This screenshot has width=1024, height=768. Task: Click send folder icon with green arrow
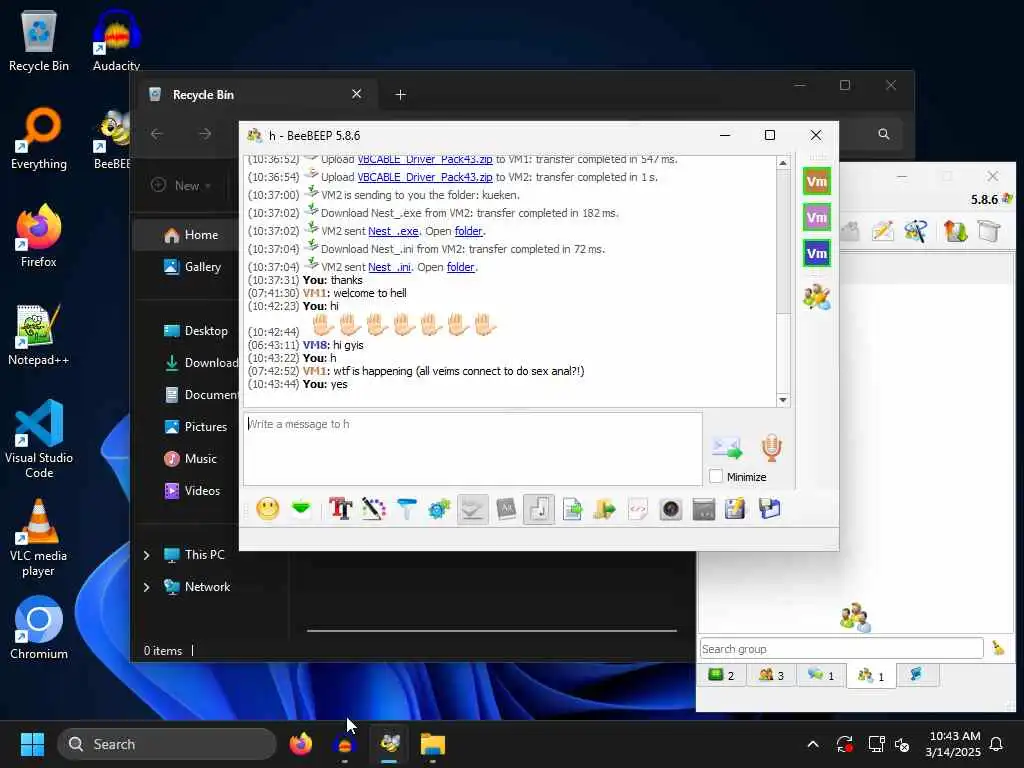[605, 509]
